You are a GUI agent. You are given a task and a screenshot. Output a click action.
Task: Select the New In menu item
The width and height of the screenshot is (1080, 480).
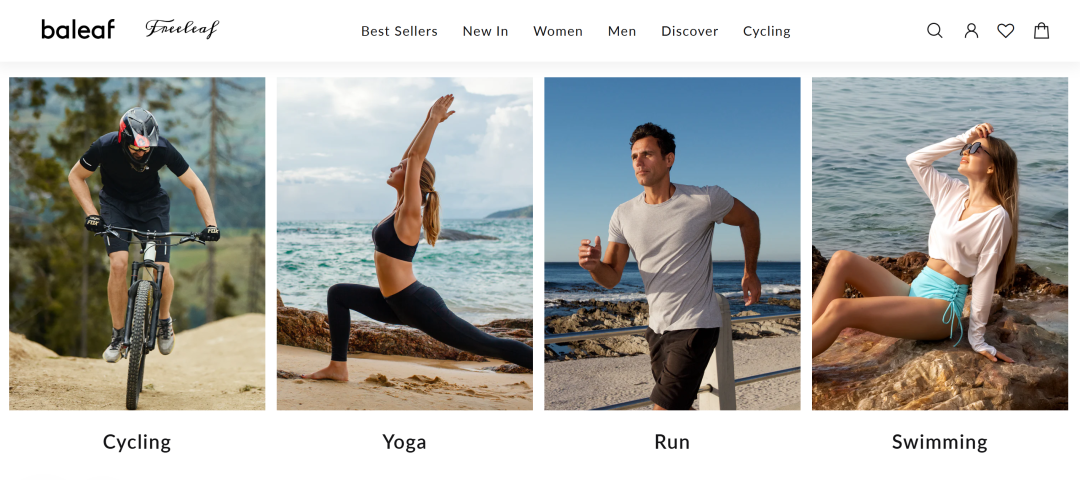(486, 31)
